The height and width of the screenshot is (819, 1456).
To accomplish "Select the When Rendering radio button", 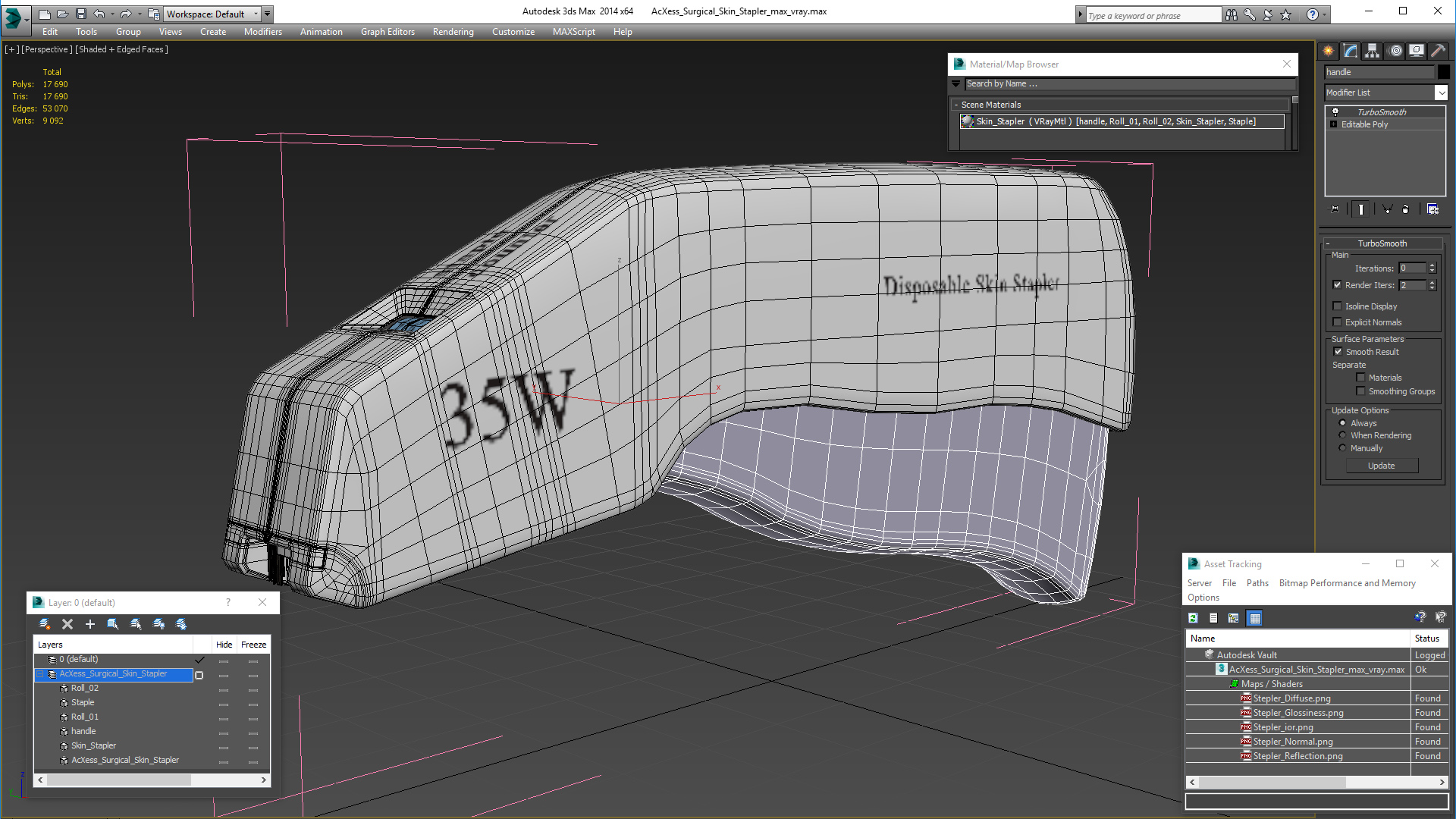I will [x=1342, y=435].
